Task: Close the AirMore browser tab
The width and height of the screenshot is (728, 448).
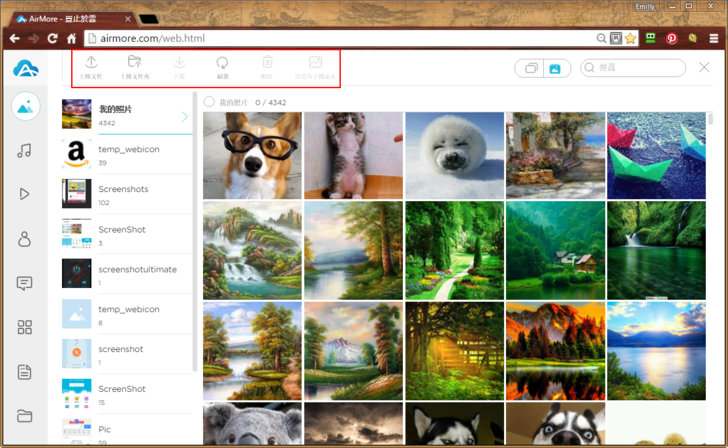Action: [128, 19]
